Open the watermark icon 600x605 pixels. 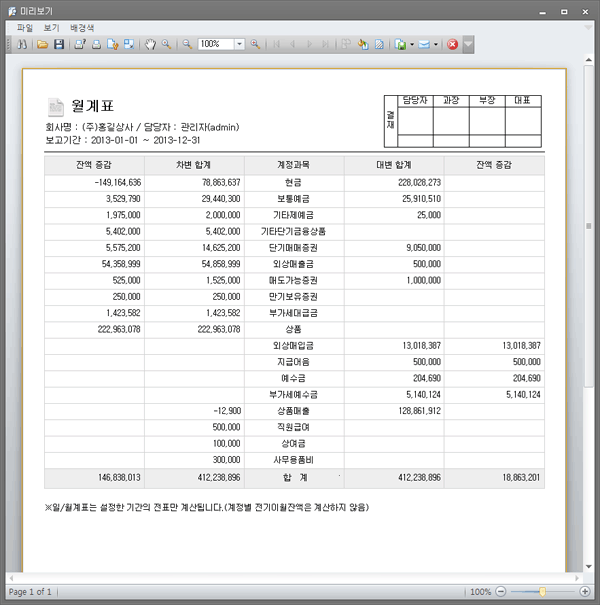[379, 45]
